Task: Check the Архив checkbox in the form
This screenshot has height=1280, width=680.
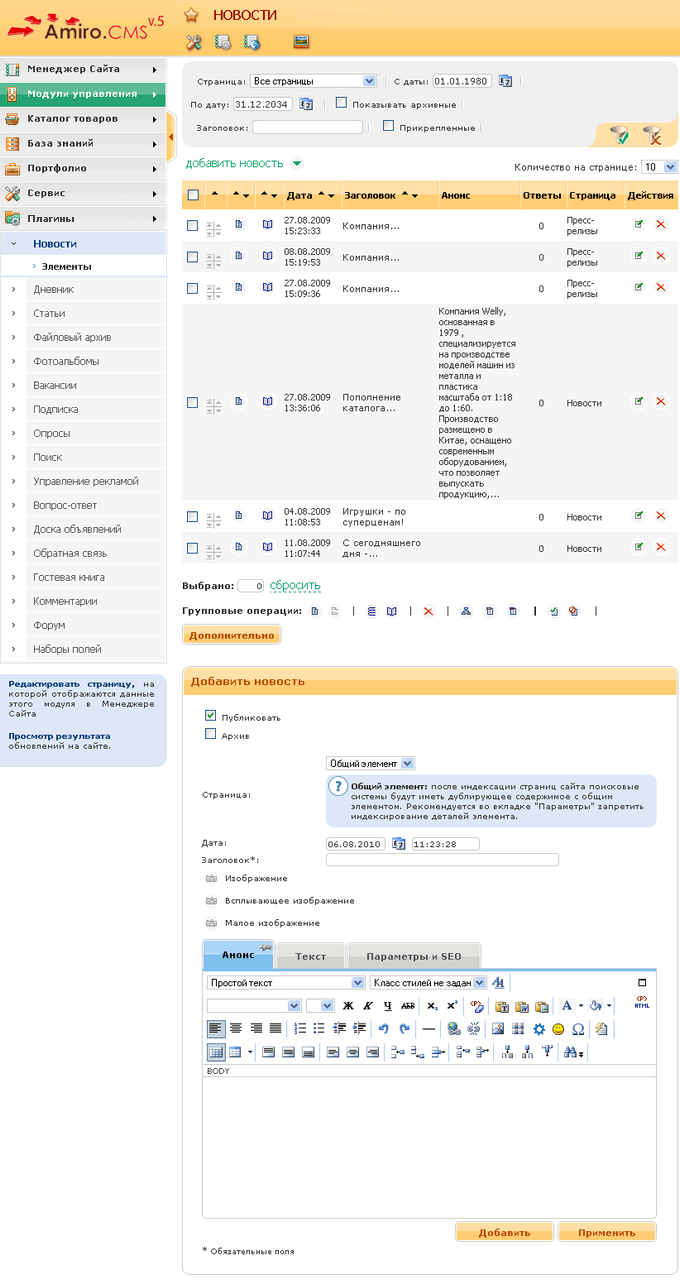Action: (210, 734)
